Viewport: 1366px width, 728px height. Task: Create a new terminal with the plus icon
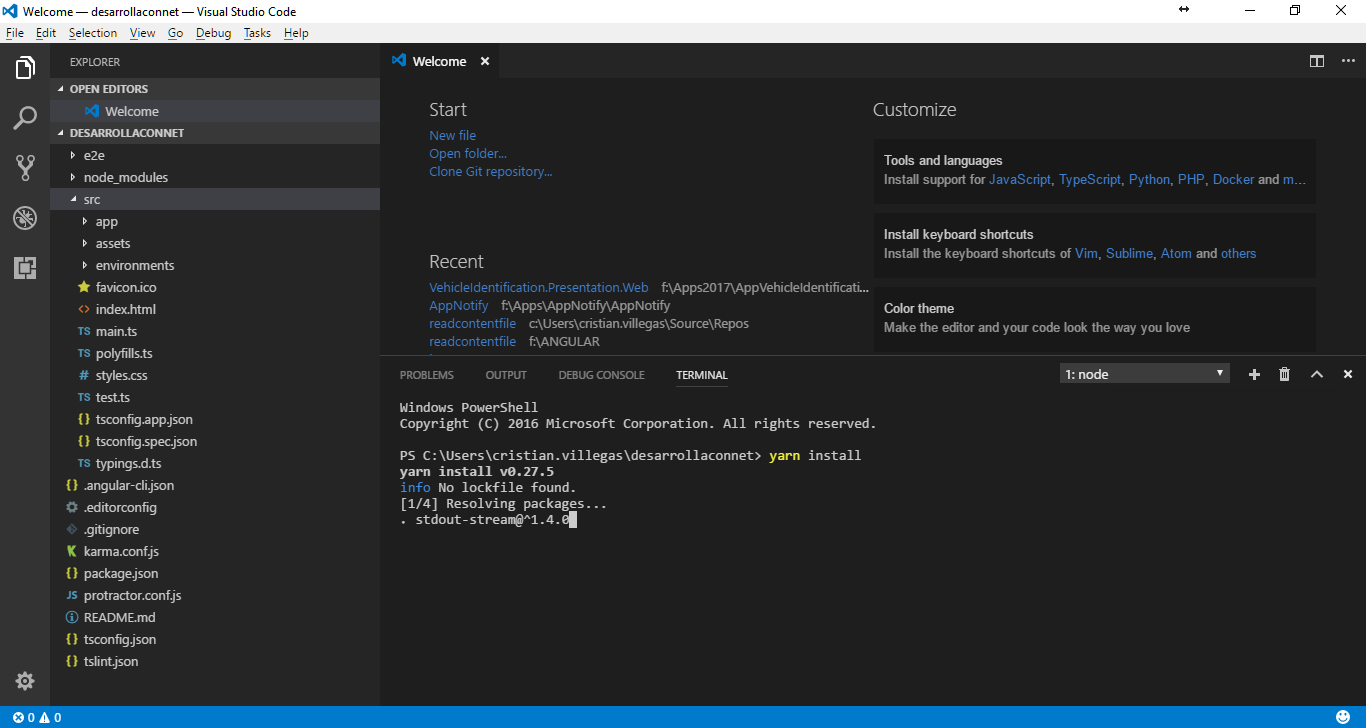click(1254, 374)
